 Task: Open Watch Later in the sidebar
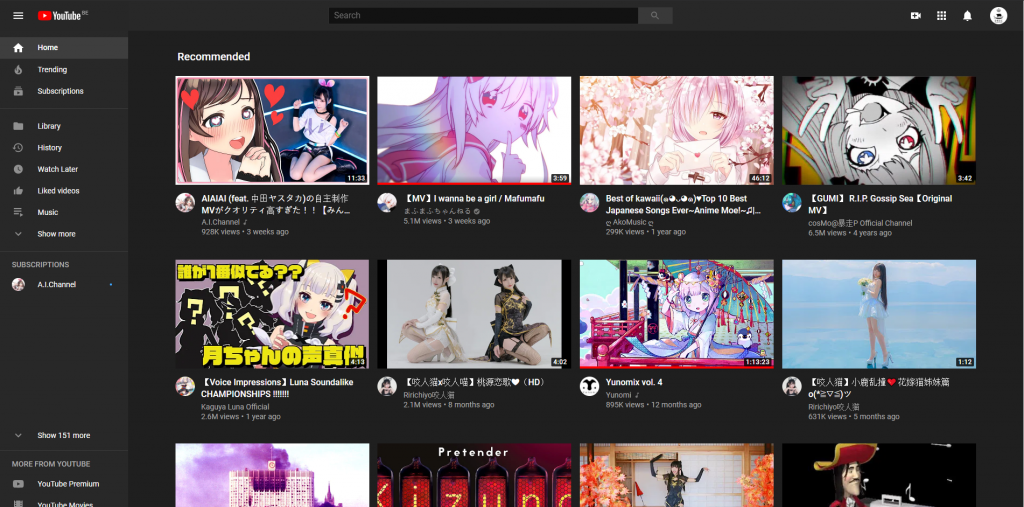pos(64,169)
